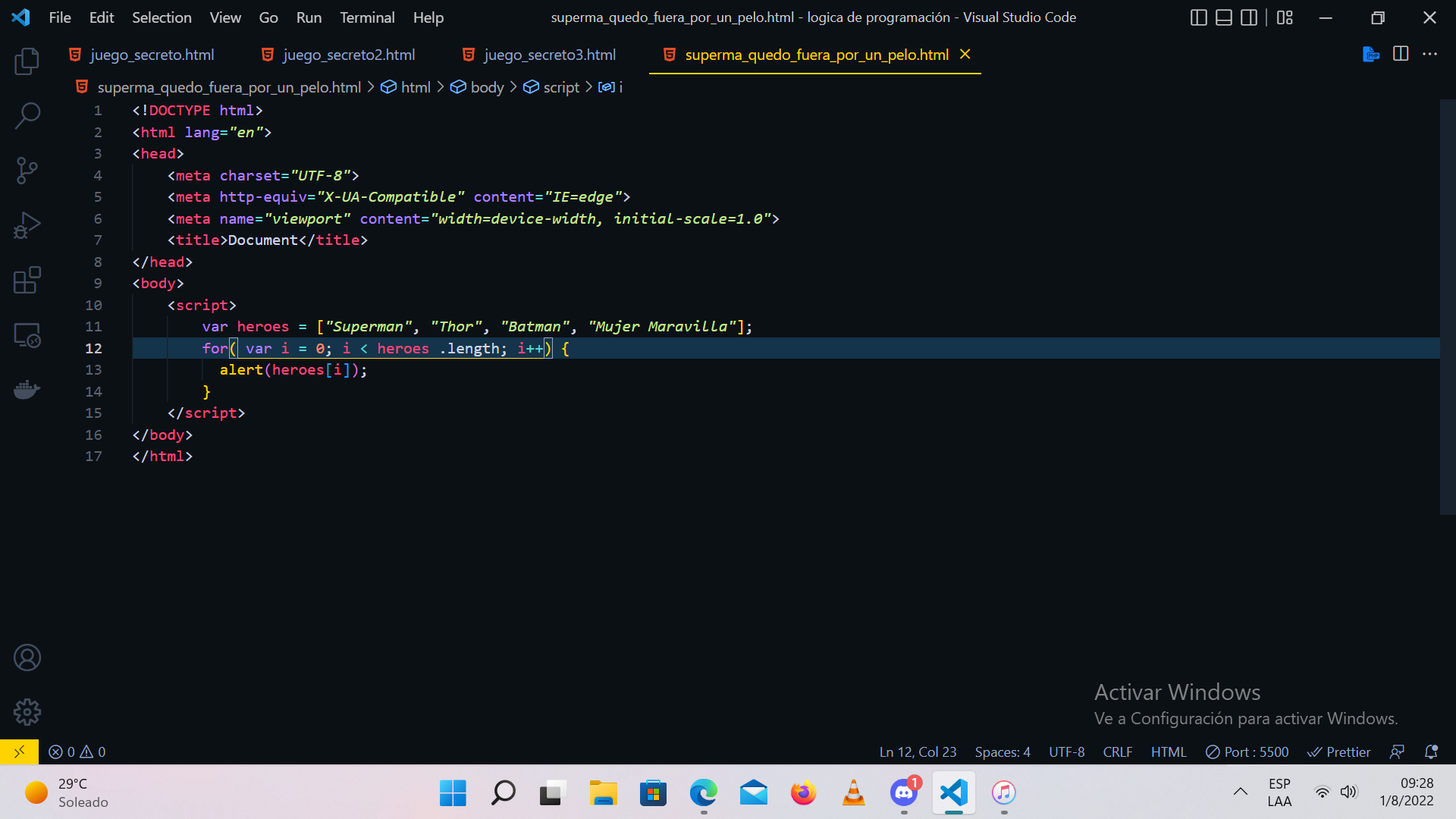
Task: Open the Help menu
Action: coord(428,17)
